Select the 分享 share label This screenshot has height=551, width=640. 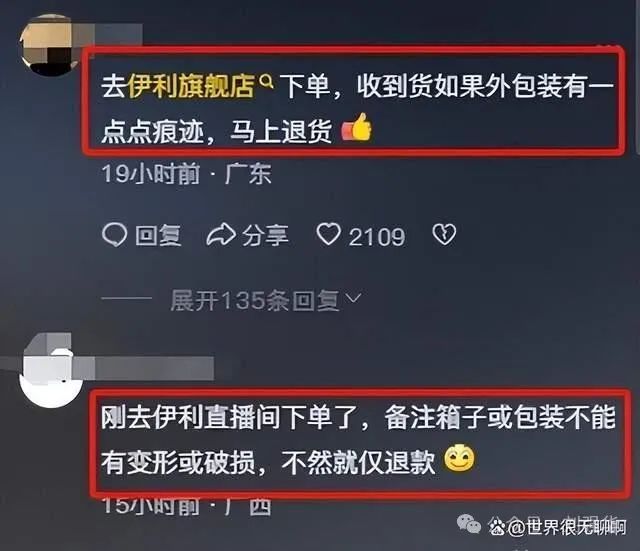point(265,236)
